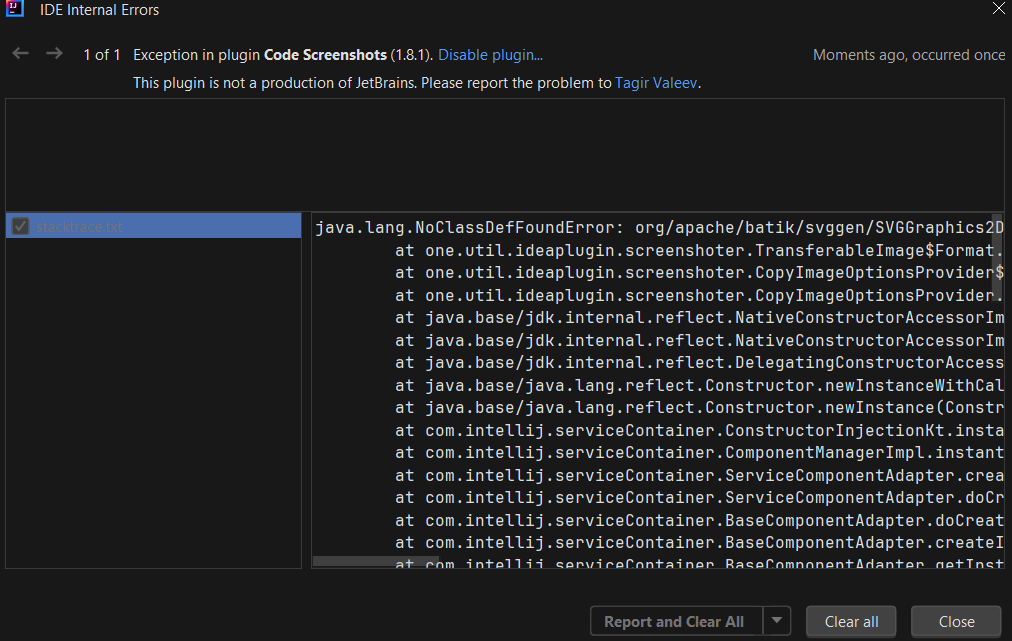Uncheck the stacktrace.txt attachment checkbox
1012x641 pixels.
(x=20, y=225)
